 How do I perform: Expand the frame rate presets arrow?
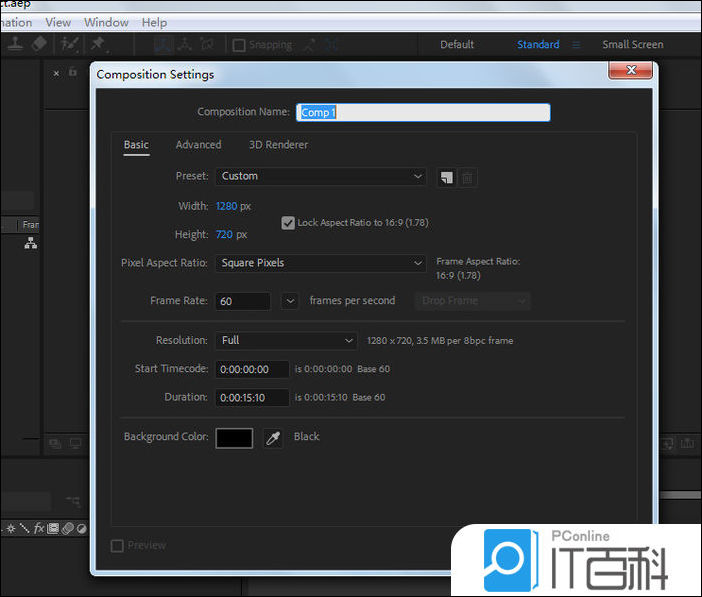pos(290,301)
